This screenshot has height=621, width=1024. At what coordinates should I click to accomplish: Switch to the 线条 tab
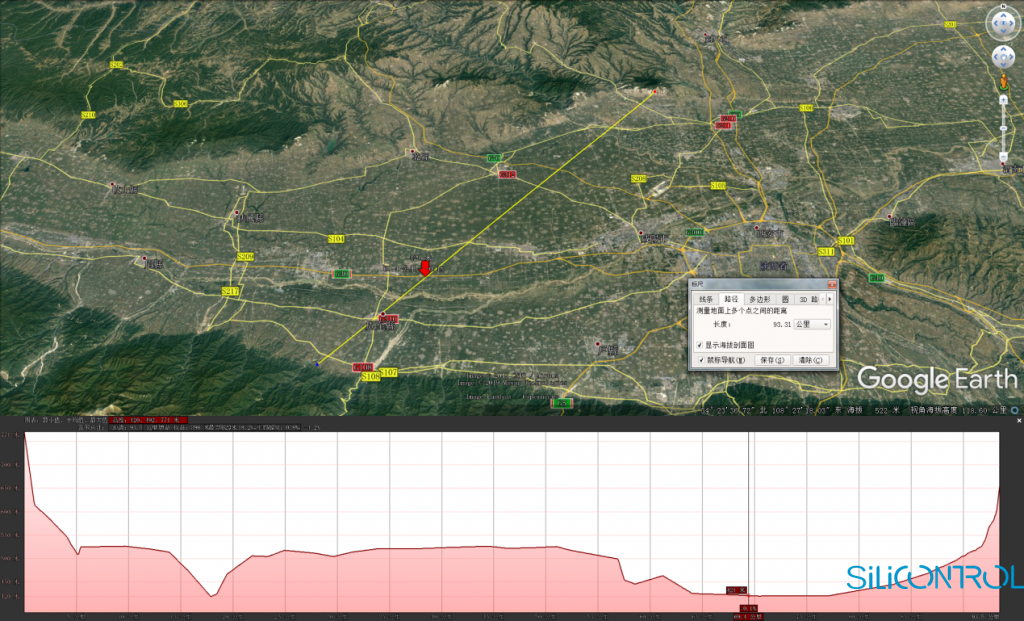[706, 299]
